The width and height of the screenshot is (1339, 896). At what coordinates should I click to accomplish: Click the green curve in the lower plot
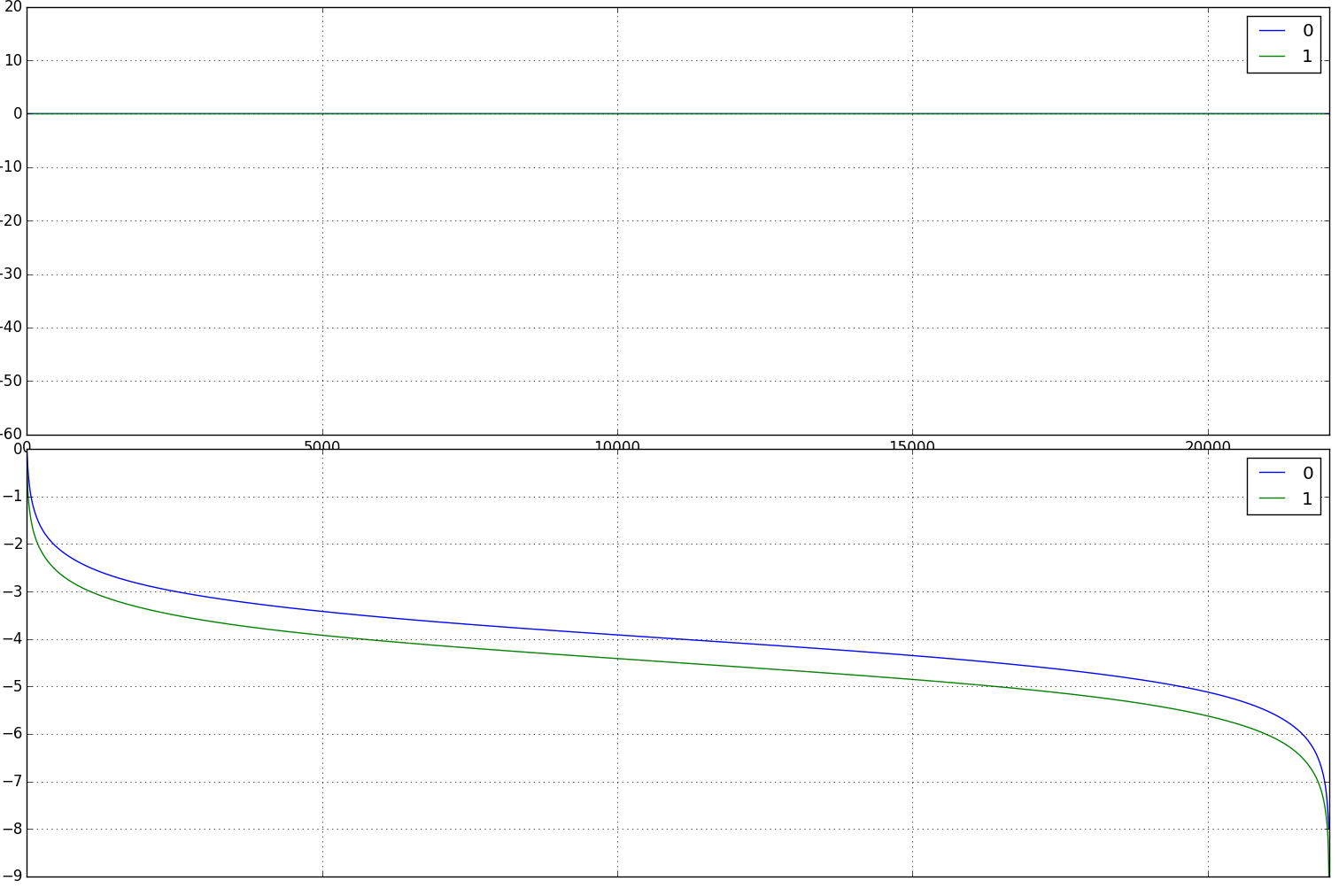[617, 658]
